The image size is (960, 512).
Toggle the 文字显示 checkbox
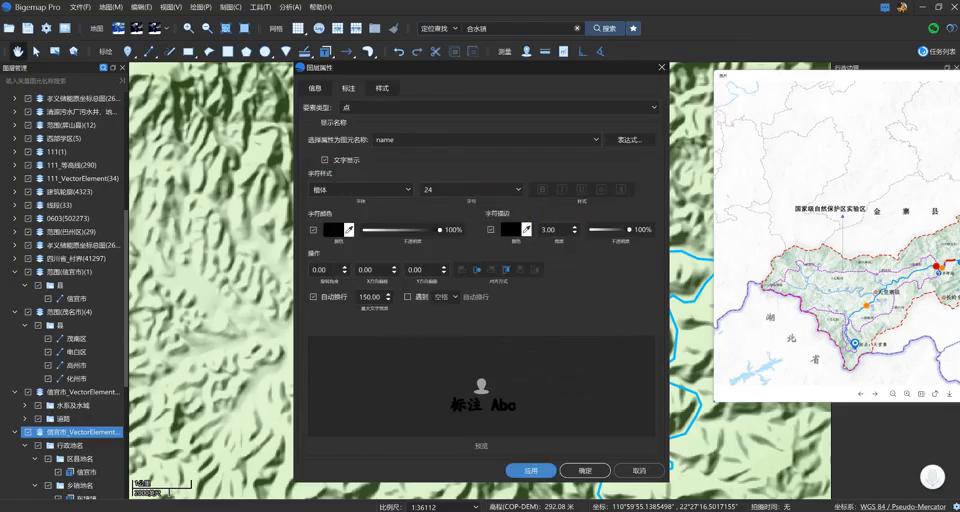click(x=325, y=160)
